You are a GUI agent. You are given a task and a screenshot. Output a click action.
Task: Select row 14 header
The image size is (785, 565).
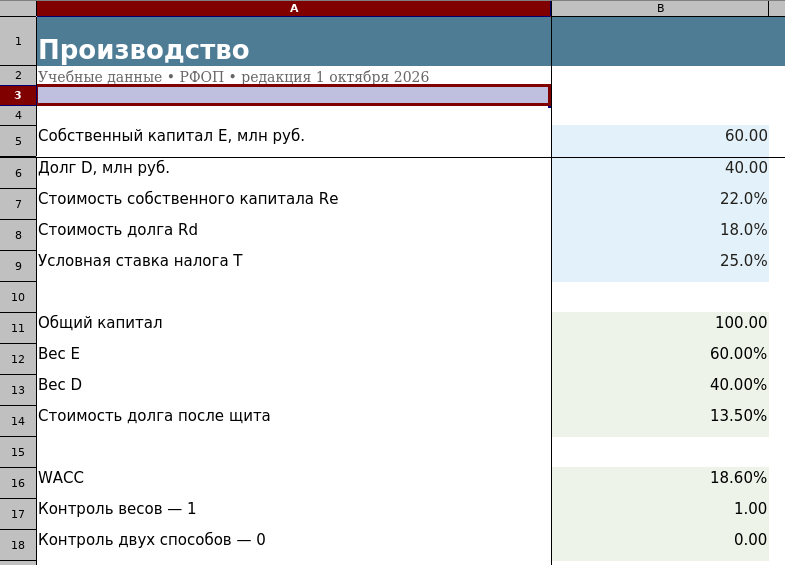click(x=18, y=421)
